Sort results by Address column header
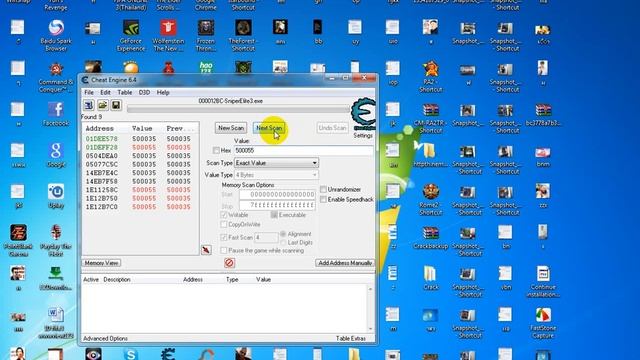The height and width of the screenshot is (360, 640). [100, 128]
